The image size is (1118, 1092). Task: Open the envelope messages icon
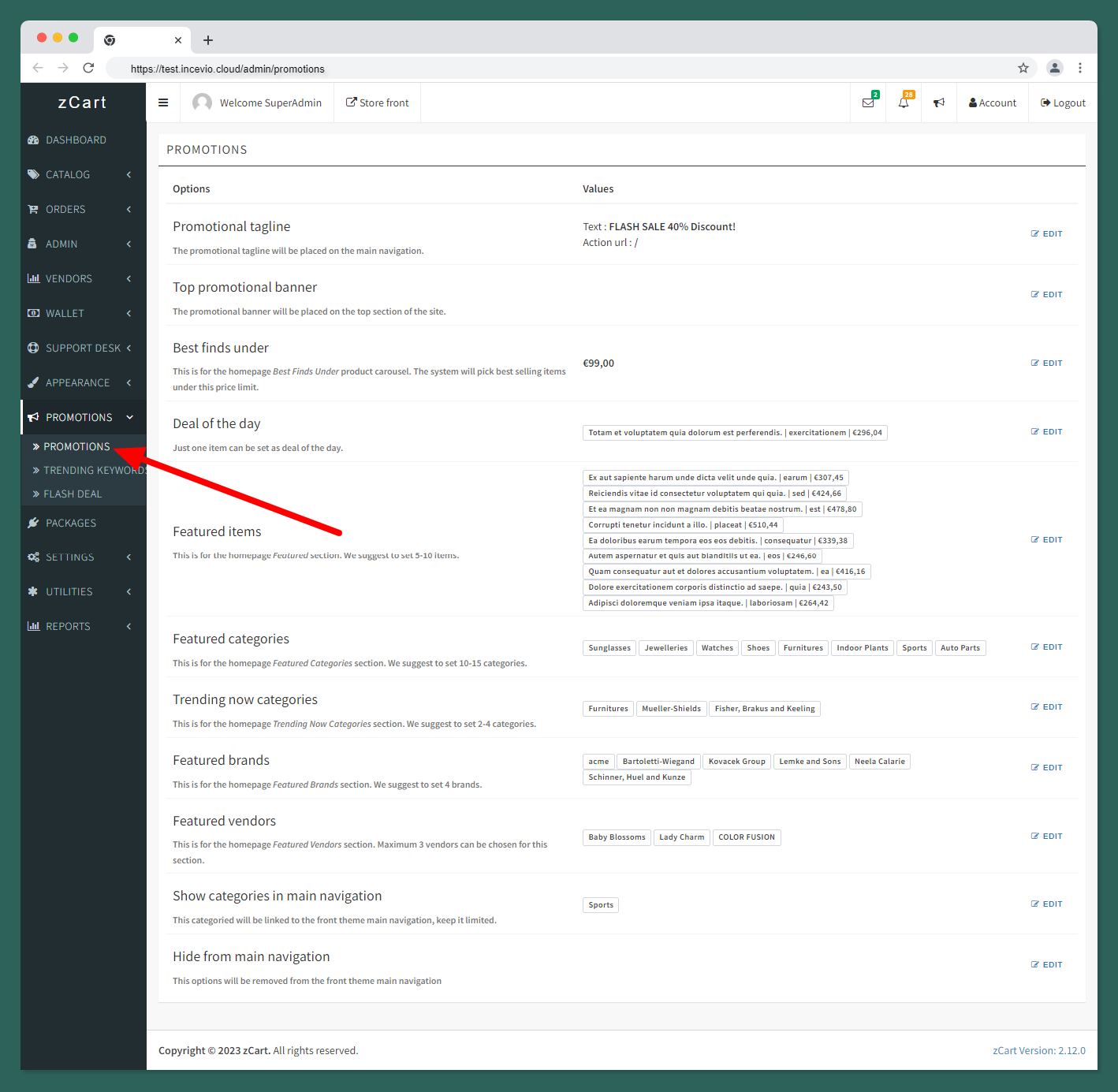coord(868,102)
